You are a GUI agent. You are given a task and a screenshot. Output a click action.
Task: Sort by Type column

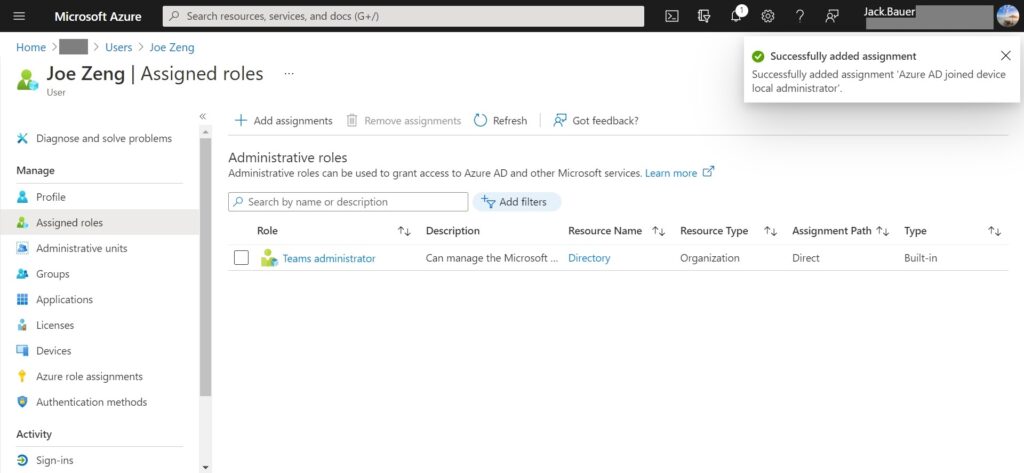point(994,231)
